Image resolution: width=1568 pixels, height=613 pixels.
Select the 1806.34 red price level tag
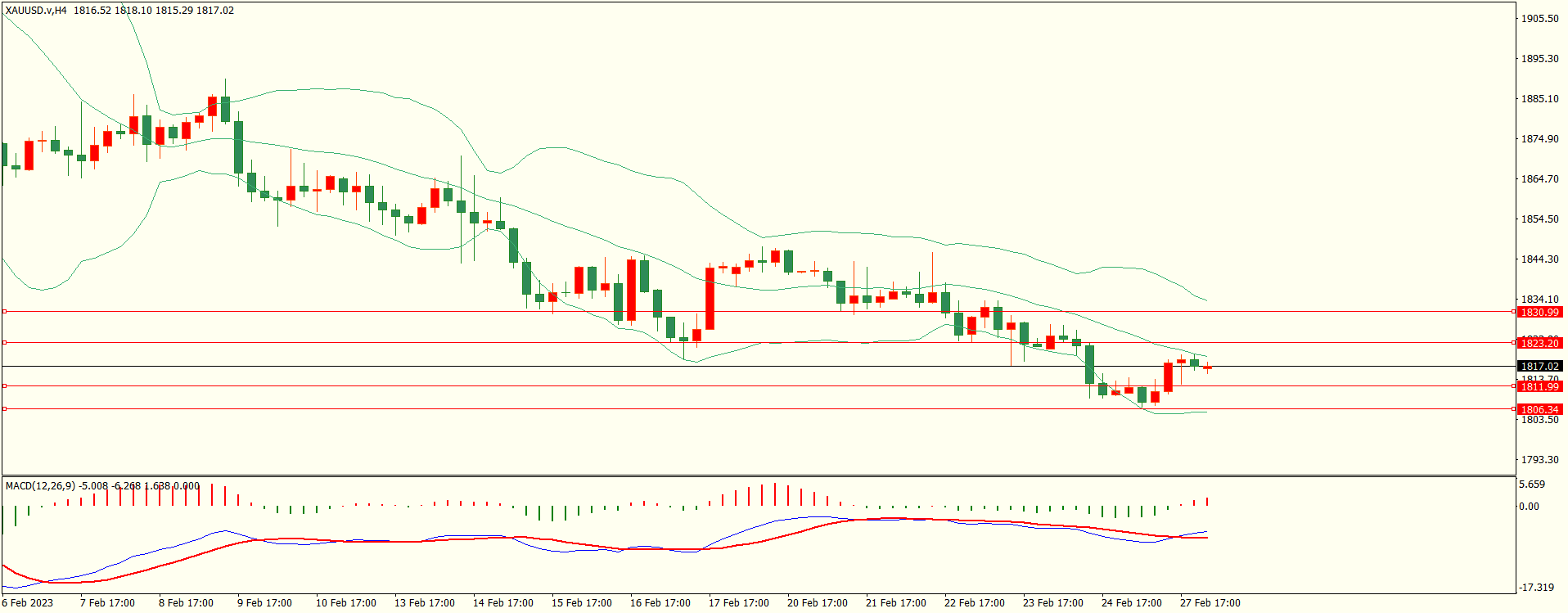pyautogui.click(x=1539, y=409)
